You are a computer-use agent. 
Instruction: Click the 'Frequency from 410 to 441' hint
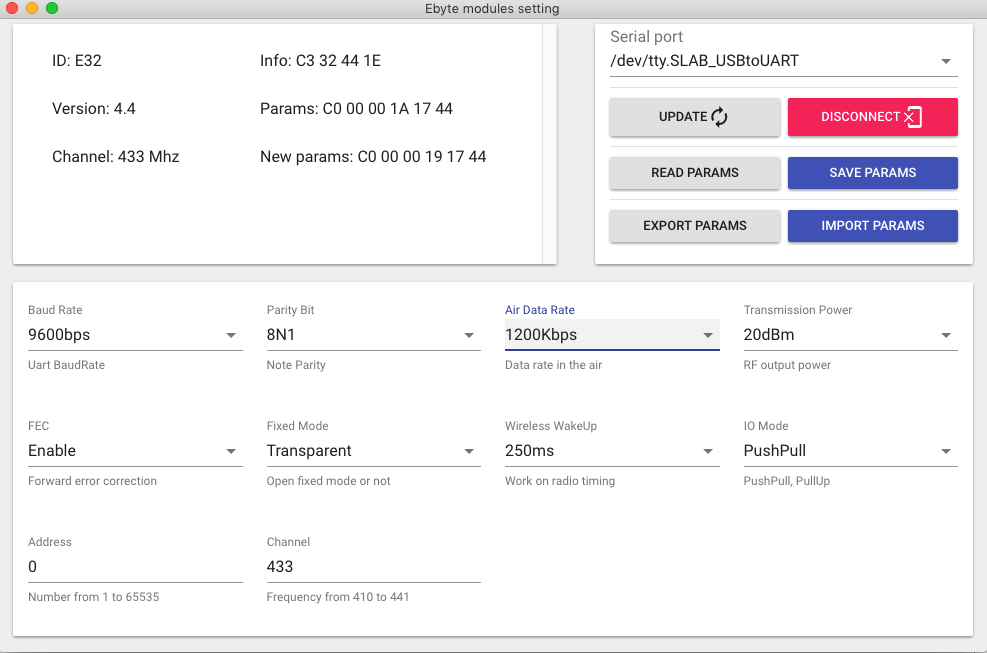point(338,597)
